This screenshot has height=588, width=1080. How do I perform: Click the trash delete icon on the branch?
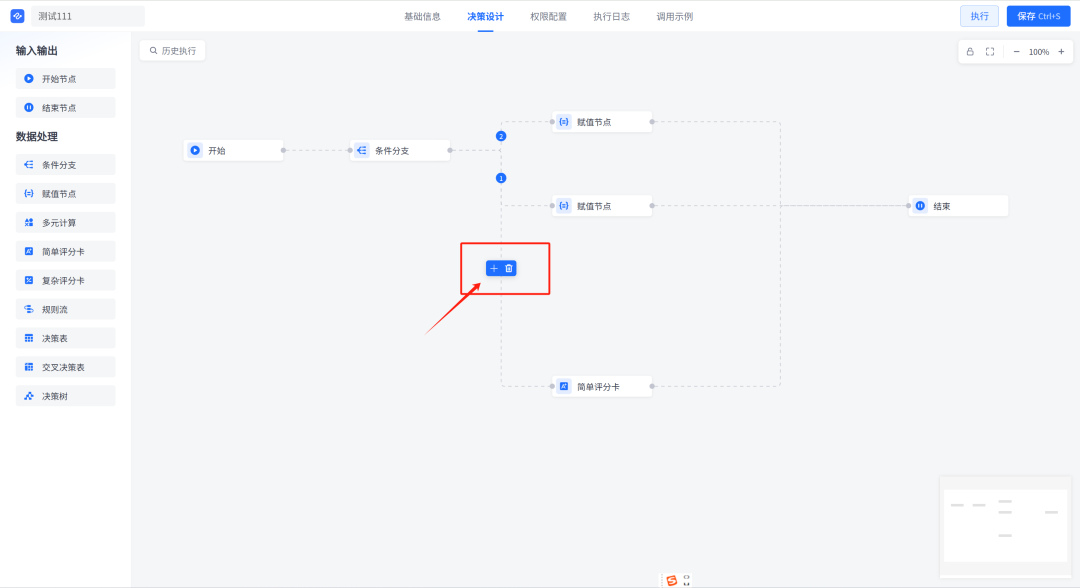tap(509, 269)
